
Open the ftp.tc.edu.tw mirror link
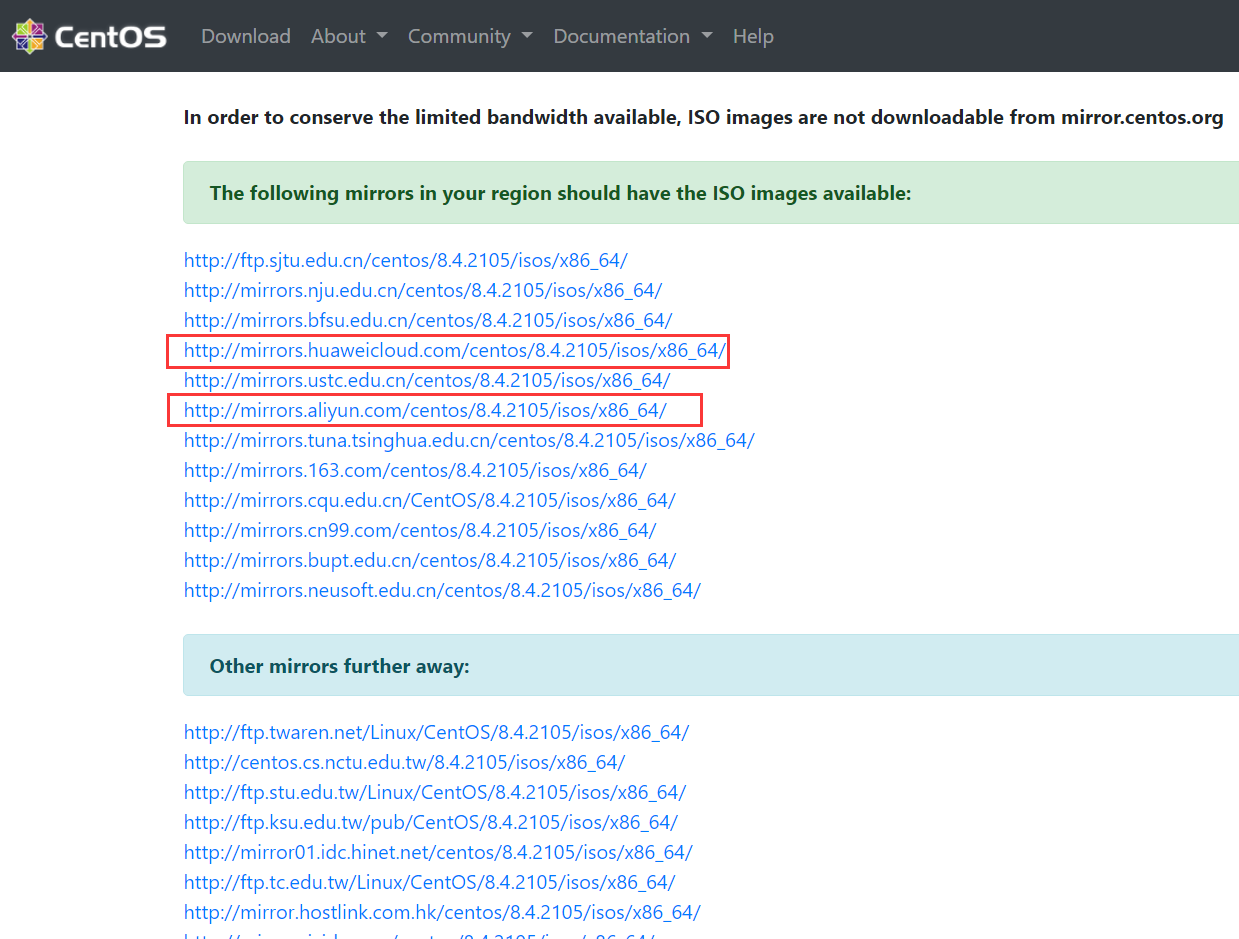[430, 882]
